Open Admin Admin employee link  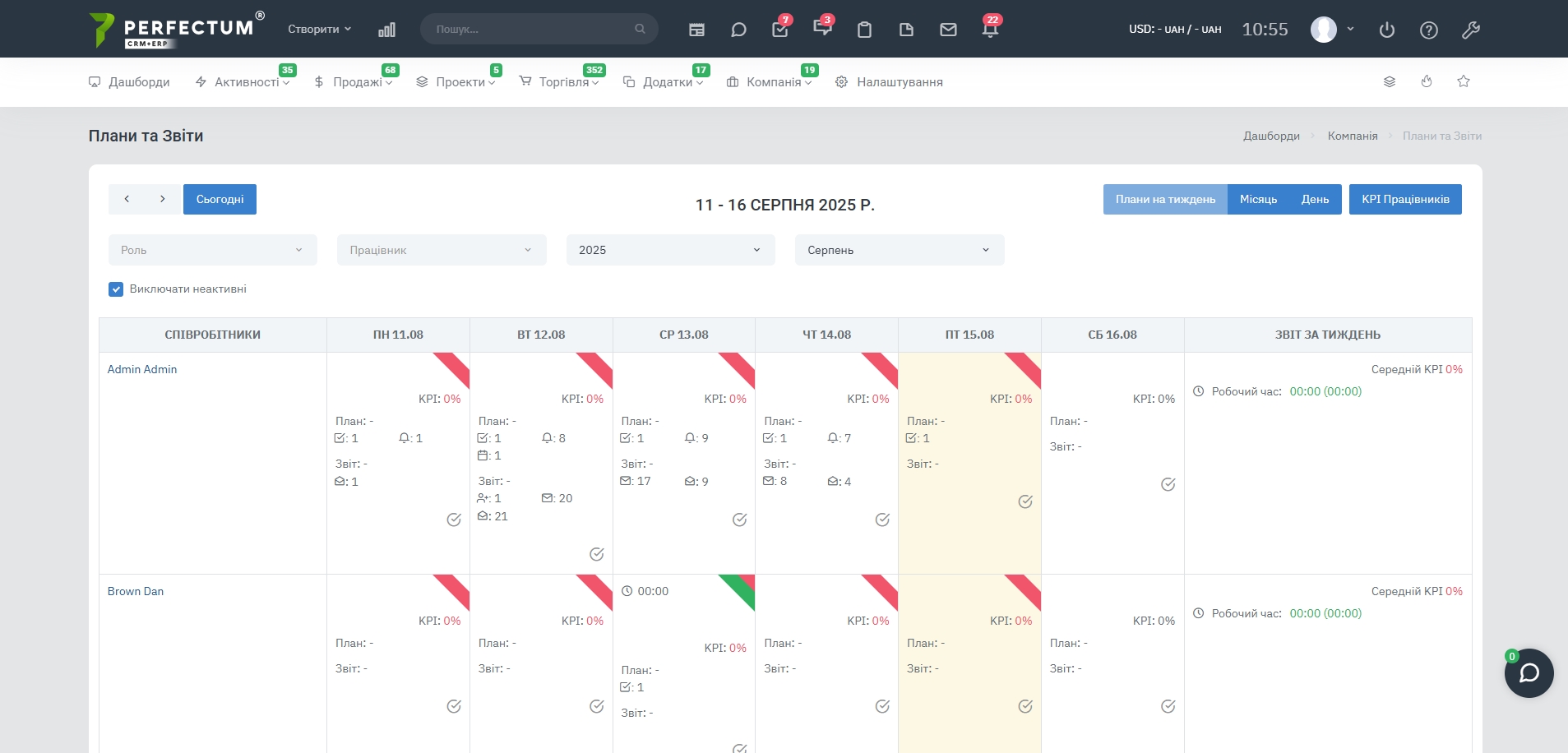(142, 369)
